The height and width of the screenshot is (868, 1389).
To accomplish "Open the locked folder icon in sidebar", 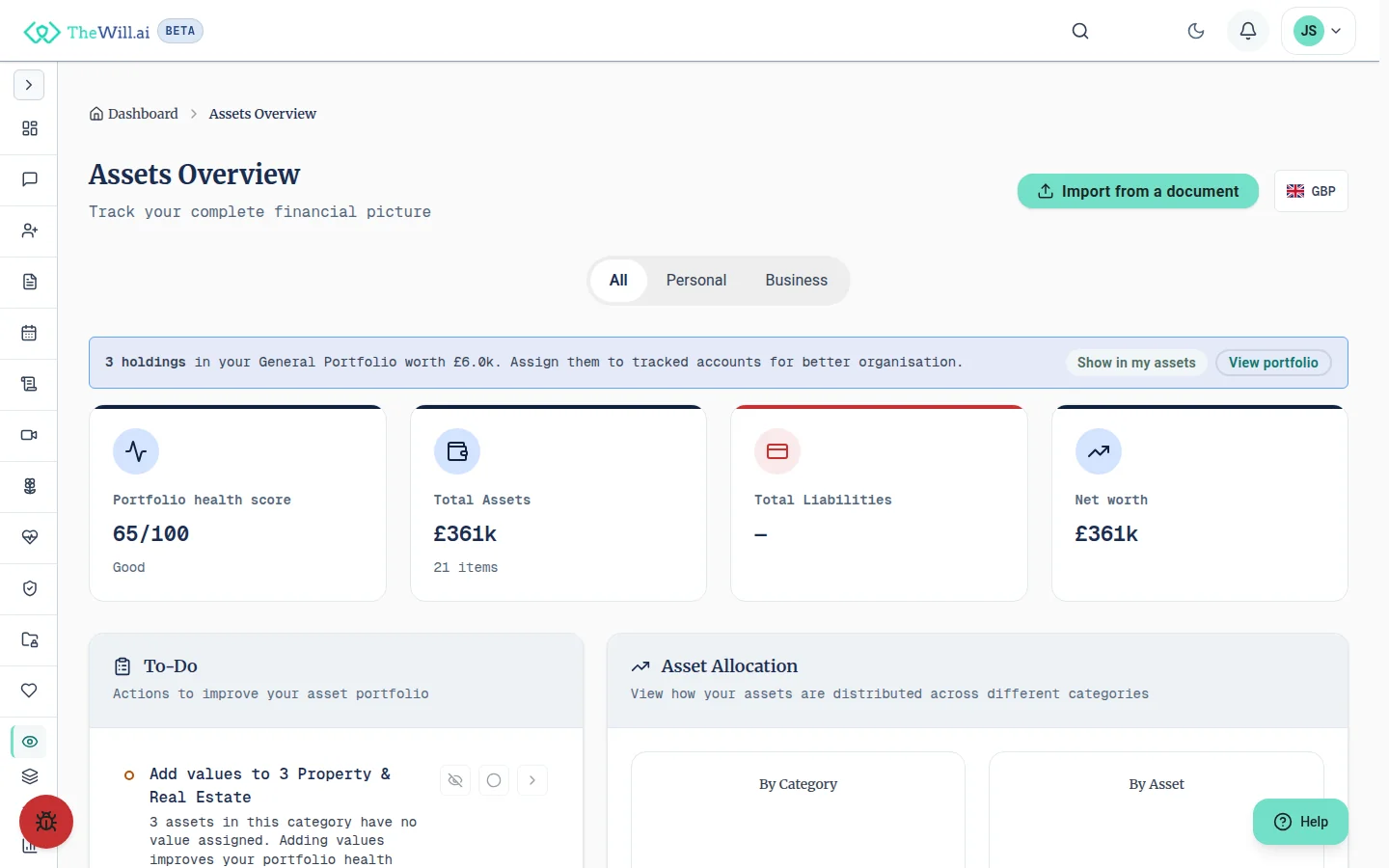I will (x=30, y=639).
